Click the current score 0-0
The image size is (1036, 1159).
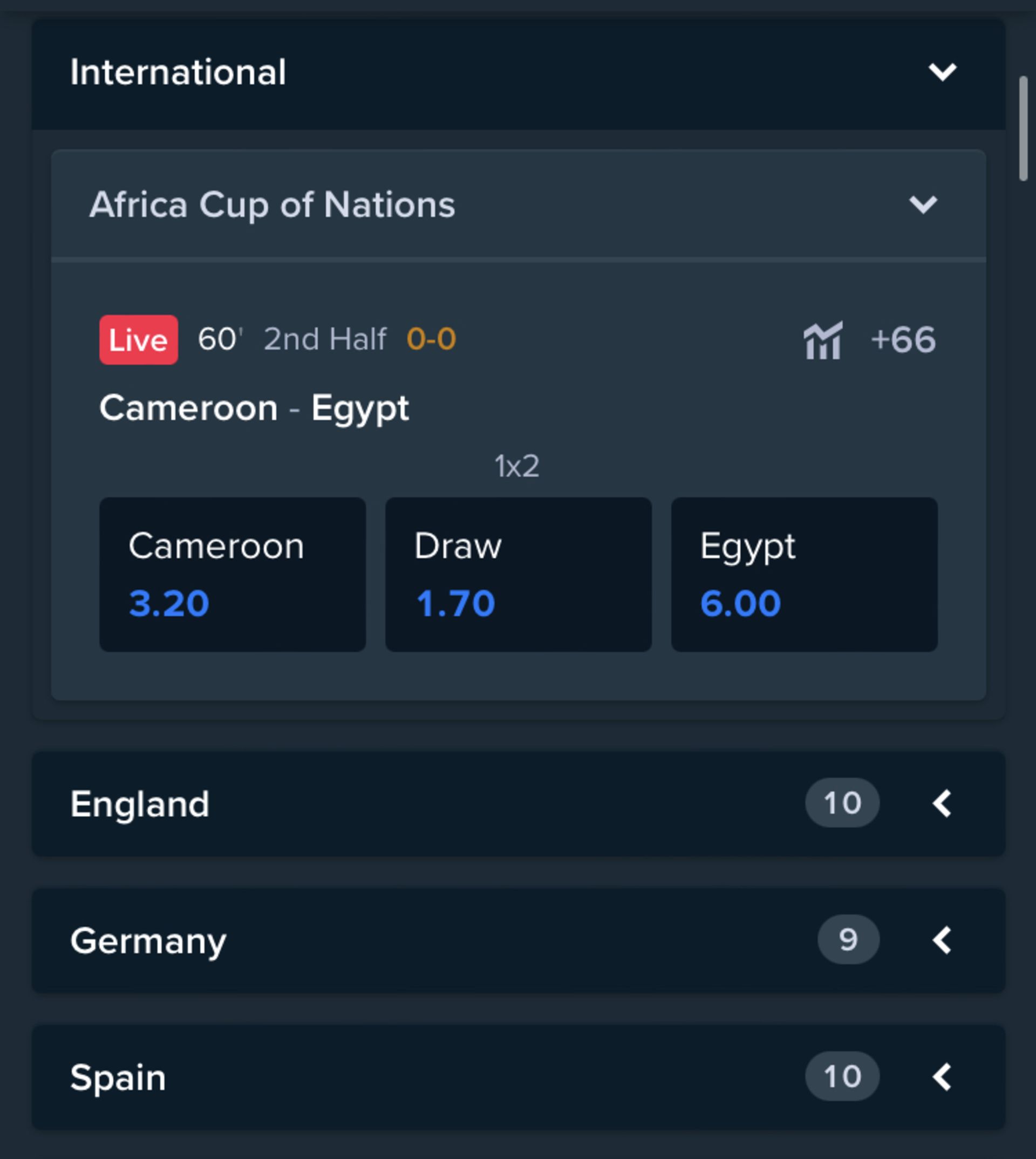[x=431, y=340]
